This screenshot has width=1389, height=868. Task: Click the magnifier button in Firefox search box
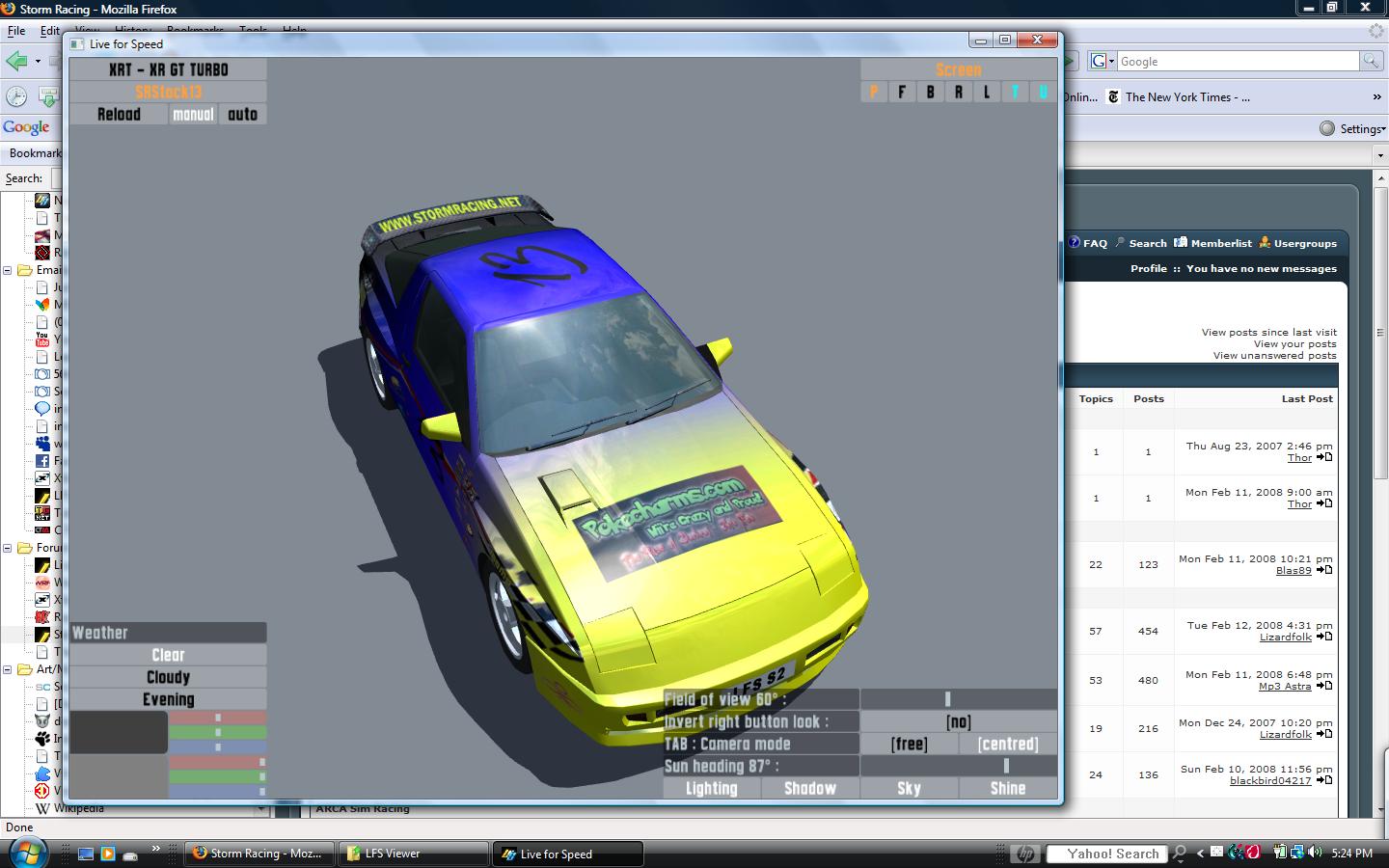[1371, 61]
